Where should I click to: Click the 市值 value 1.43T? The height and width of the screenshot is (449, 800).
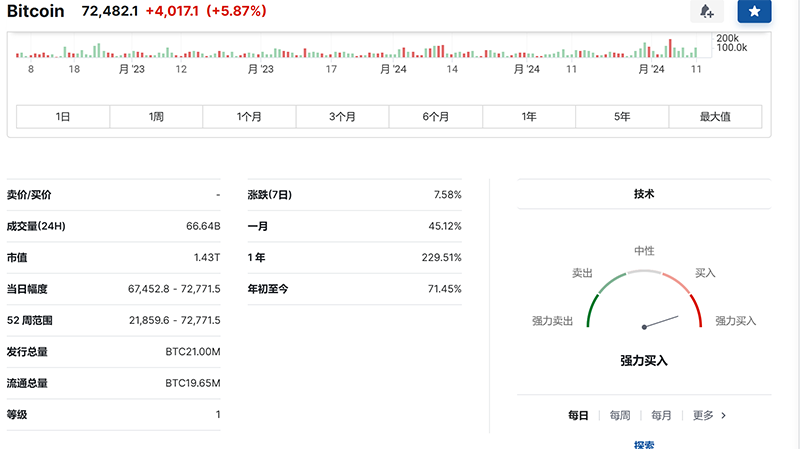207,258
